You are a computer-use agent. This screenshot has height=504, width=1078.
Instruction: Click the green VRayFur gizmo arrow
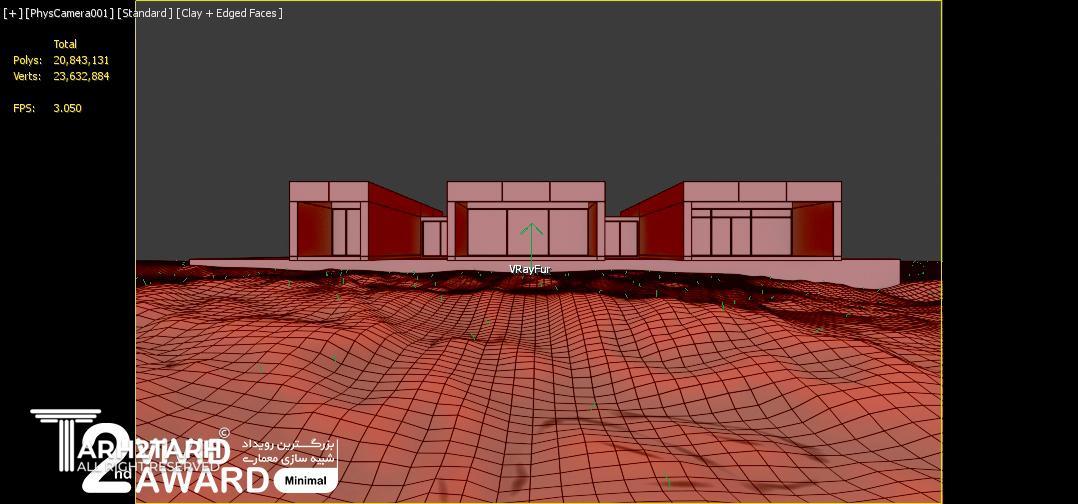[x=532, y=240]
